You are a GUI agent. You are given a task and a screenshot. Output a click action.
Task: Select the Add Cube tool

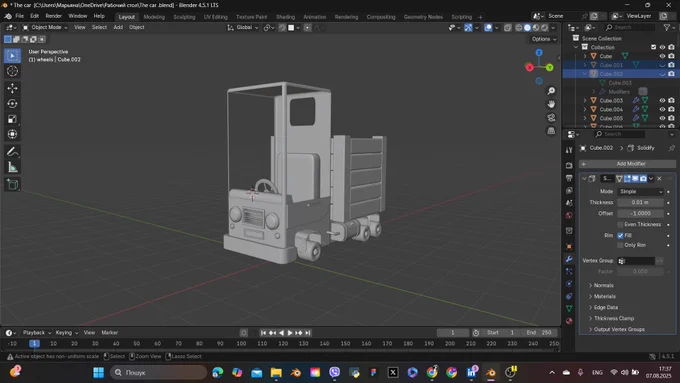tap(12, 184)
